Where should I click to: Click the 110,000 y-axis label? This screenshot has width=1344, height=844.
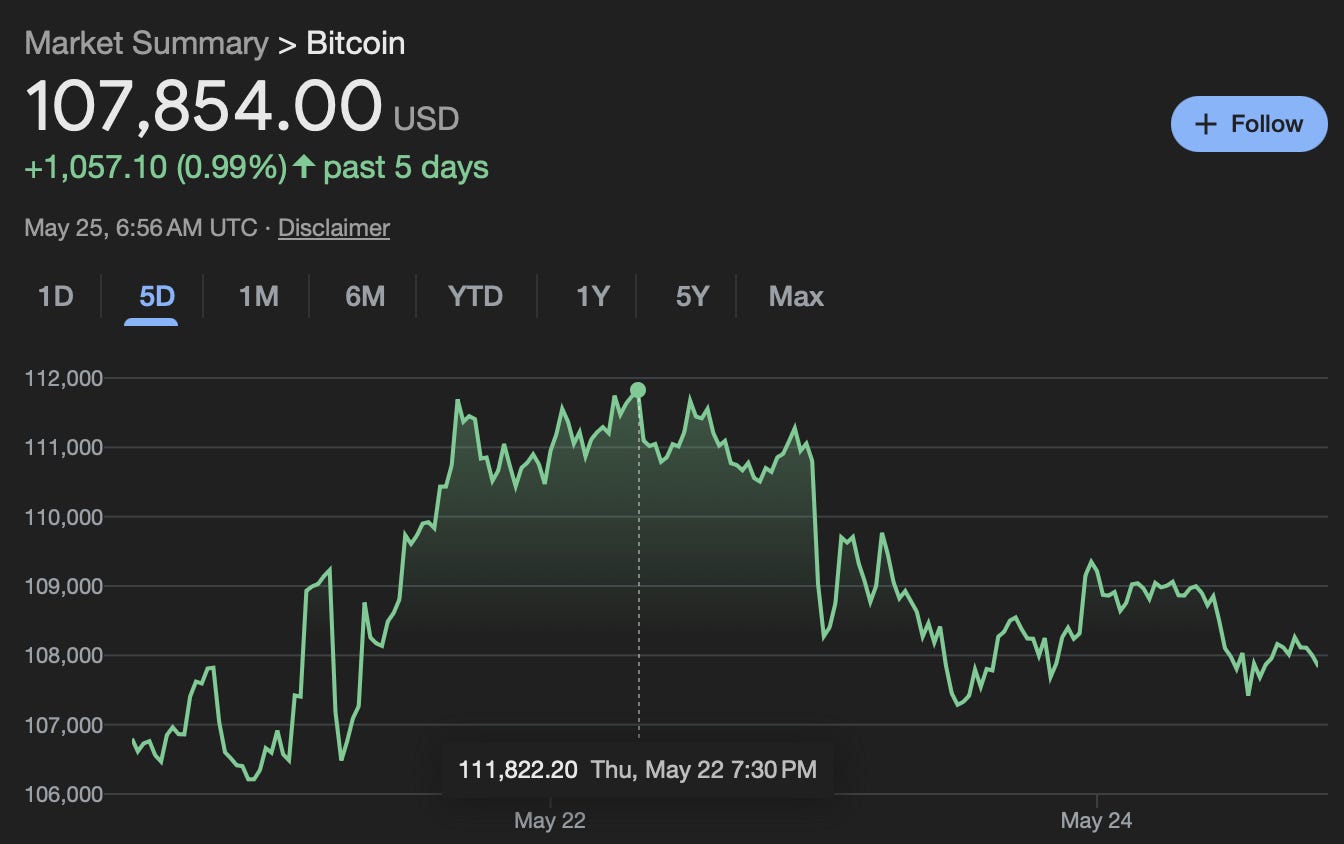pyautogui.click(x=64, y=517)
